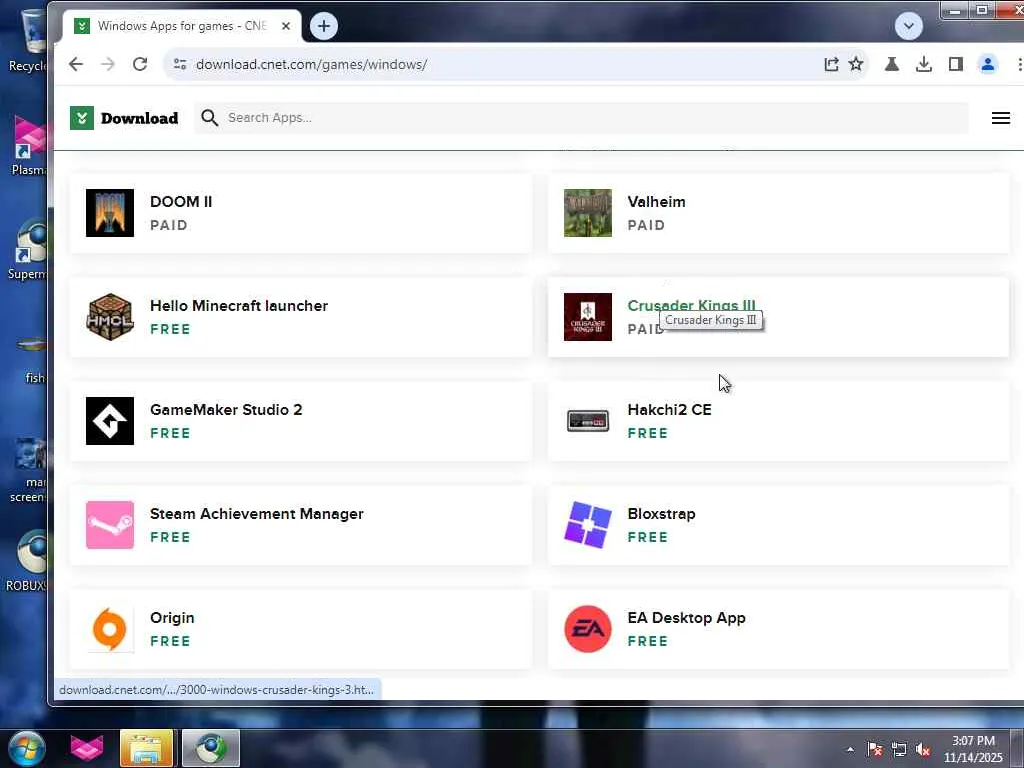
Task: Expand the tab search dropdown
Action: (x=908, y=26)
